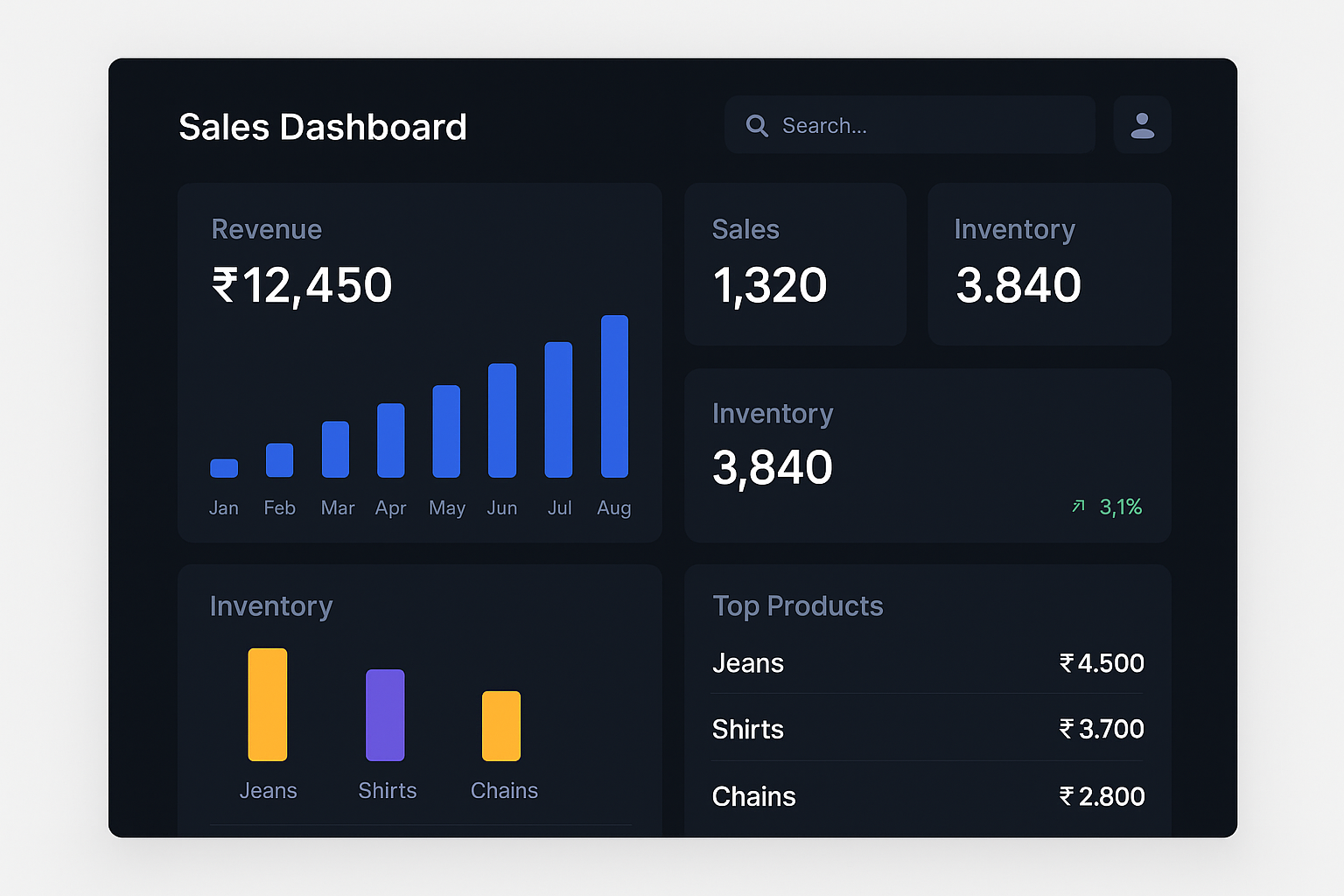
Task: Type in the Search input field
Action: coord(927,126)
